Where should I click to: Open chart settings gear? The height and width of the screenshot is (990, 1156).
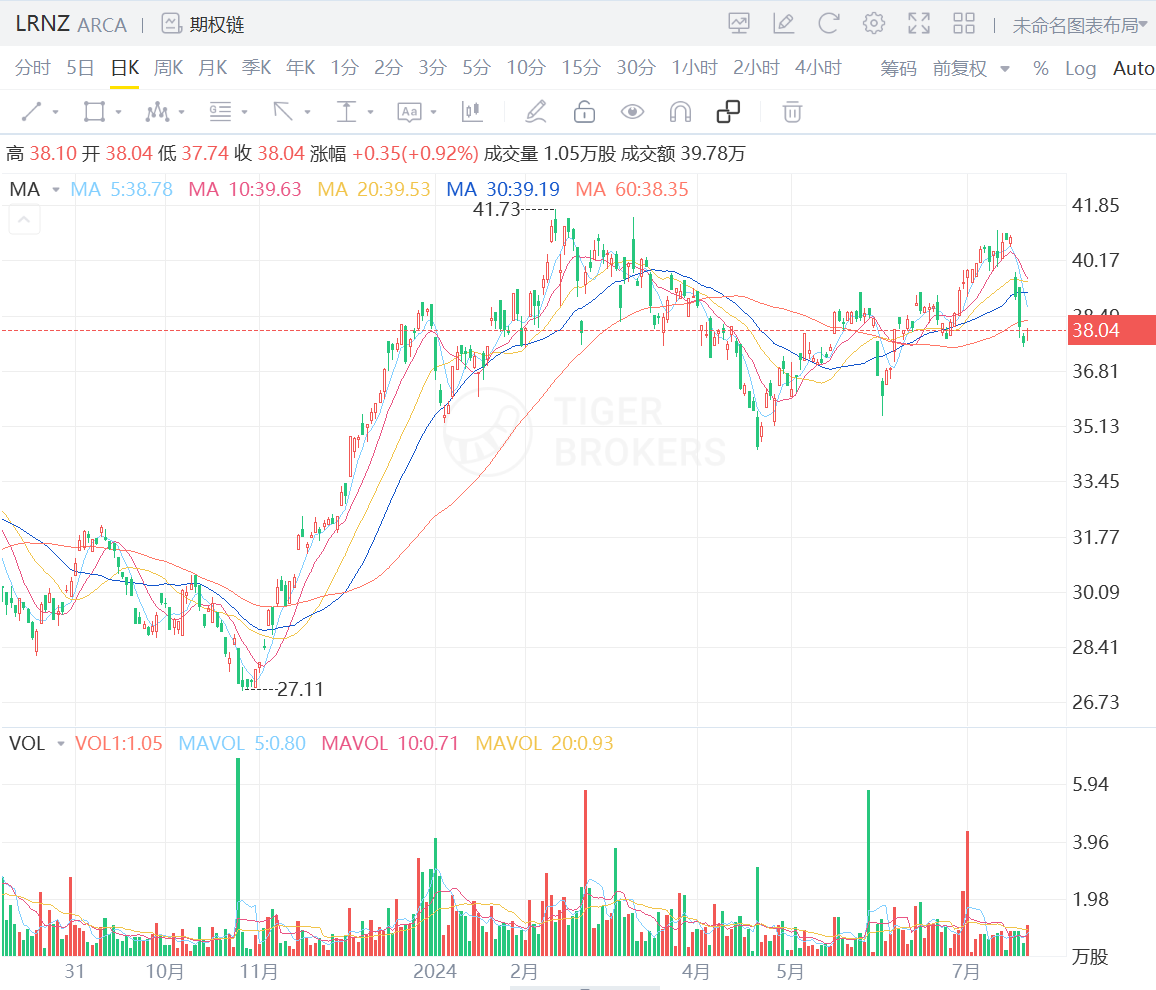click(x=874, y=24)
